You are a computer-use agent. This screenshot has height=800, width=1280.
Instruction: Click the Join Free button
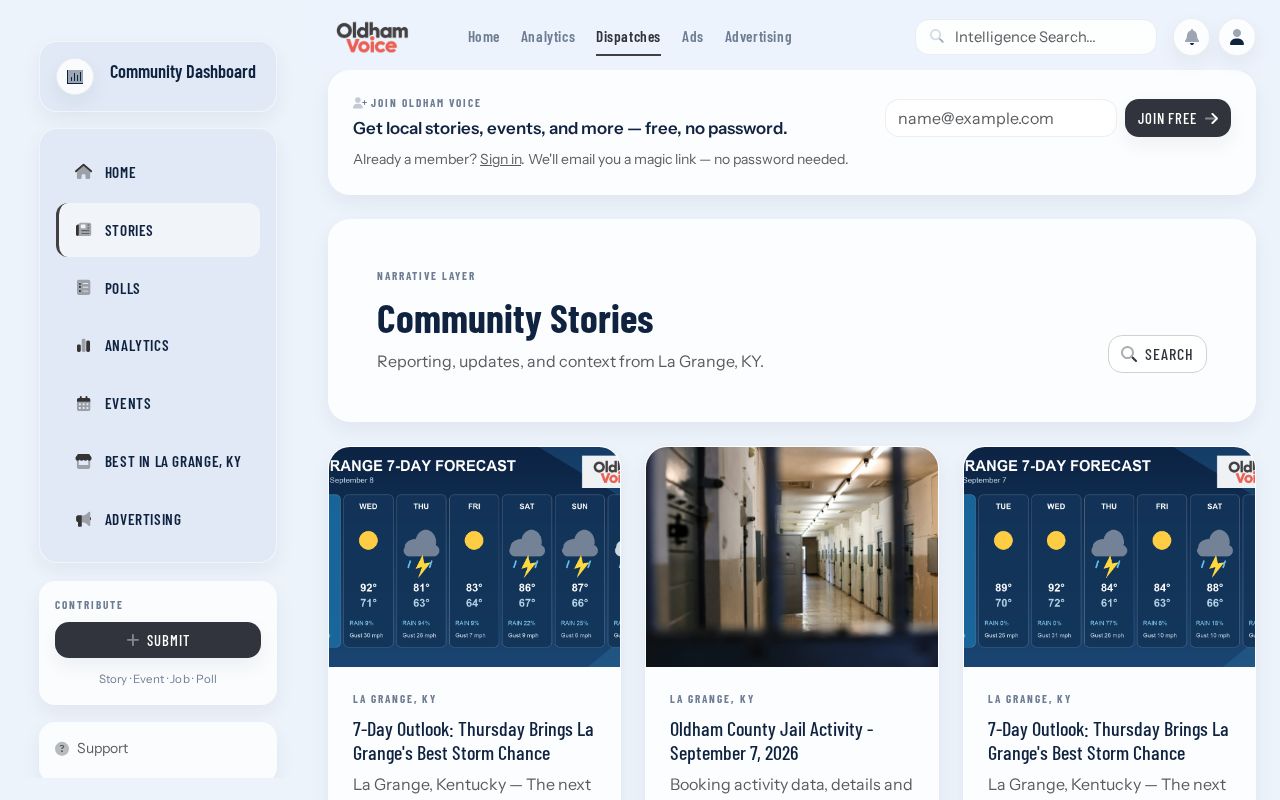click(x=1178, y=118)
